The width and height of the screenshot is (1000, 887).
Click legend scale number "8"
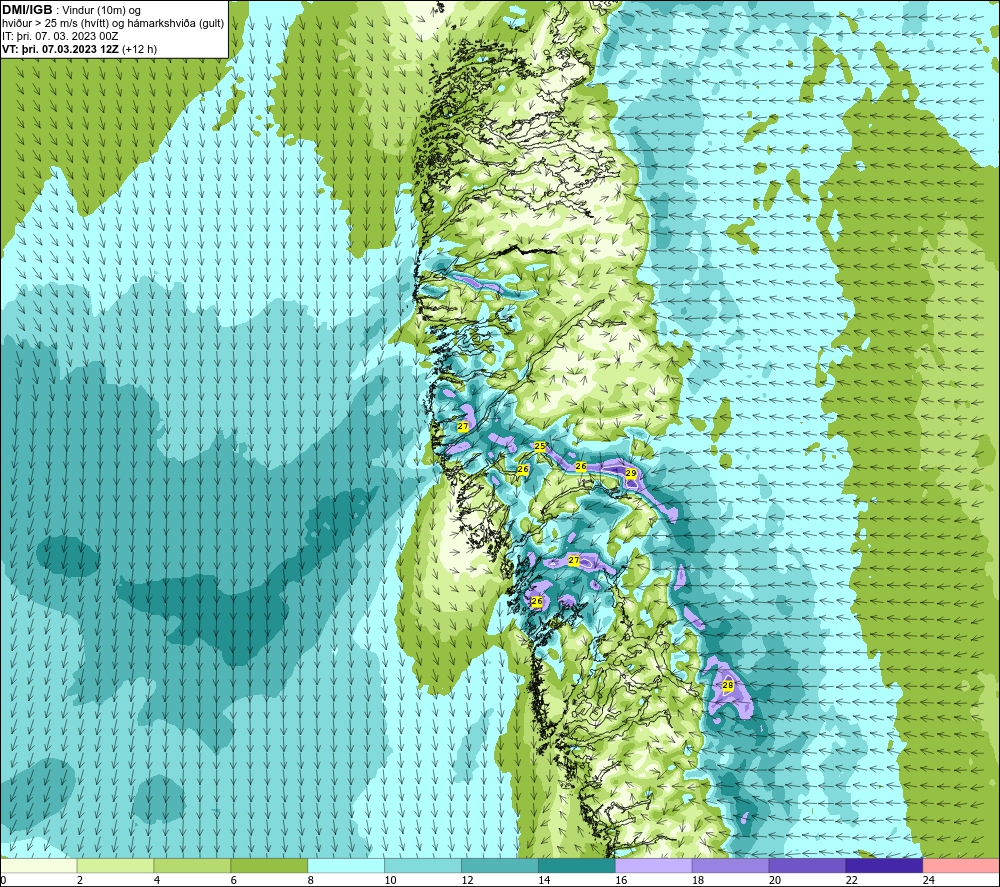click(x=311, y=880)
